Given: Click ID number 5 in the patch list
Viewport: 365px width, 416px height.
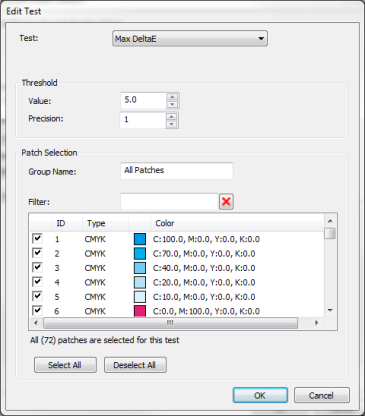Looking at the screenshot, I should (x=57, y=297).
